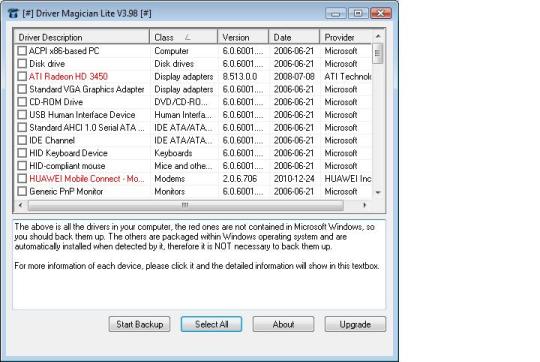Sort by the Class column header
Image resolution: width=540 pixels, height=362 pixels.
tap(184, 37)
